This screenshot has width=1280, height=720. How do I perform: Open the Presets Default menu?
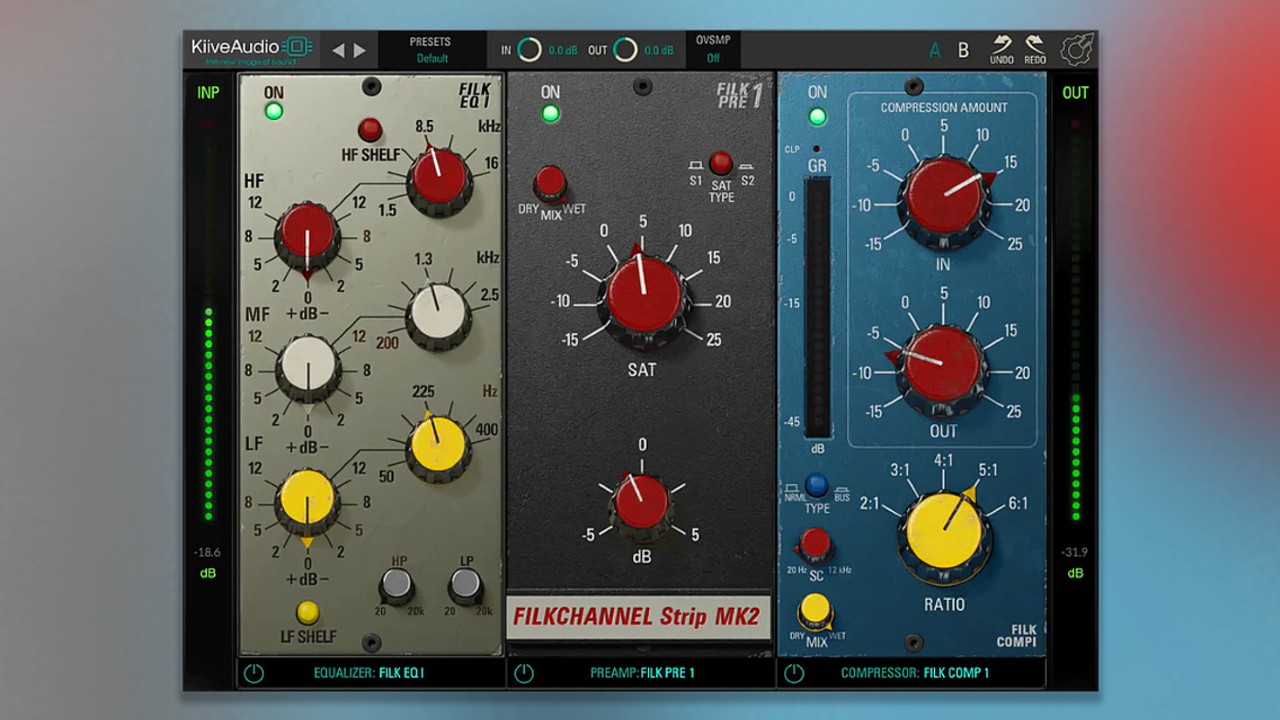pyautogui.click(x=432, y=50)
